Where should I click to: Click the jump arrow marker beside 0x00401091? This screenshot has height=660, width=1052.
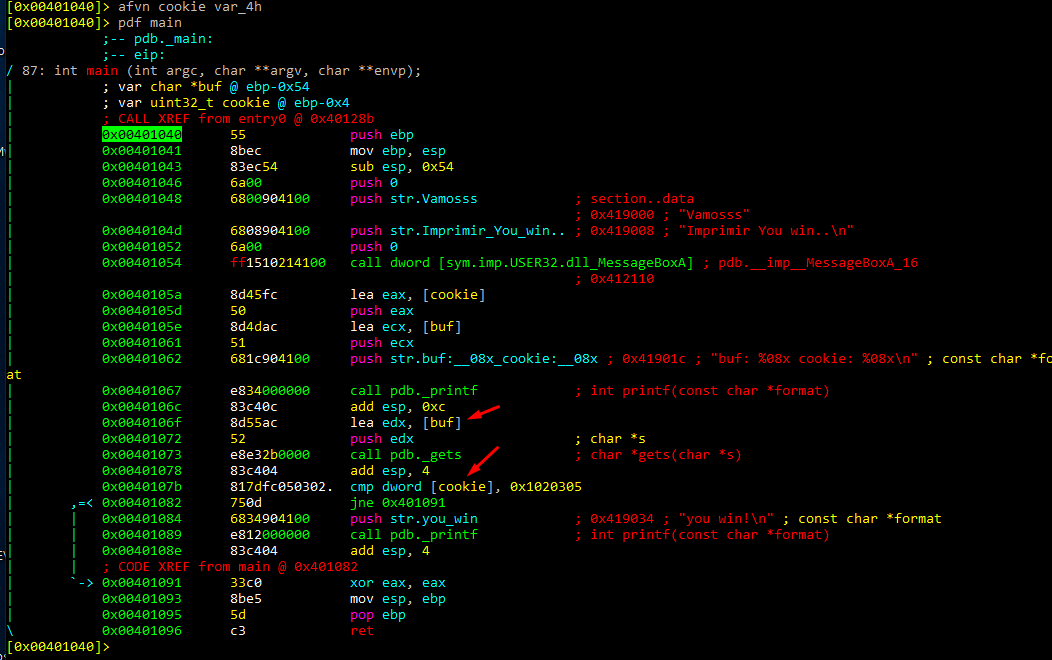[82, 583]
